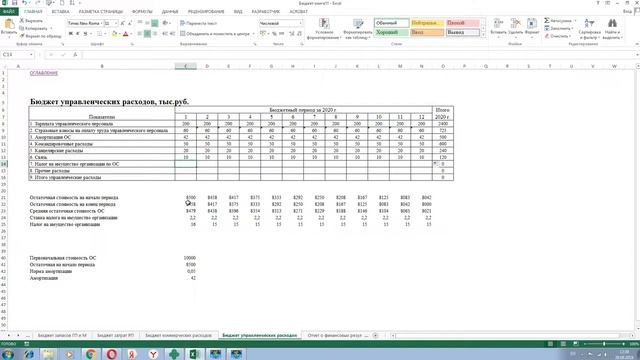This screenshot has width=640, height=360.
Task: Select the Обычный cell style
Action: click(x=391, y=23)
